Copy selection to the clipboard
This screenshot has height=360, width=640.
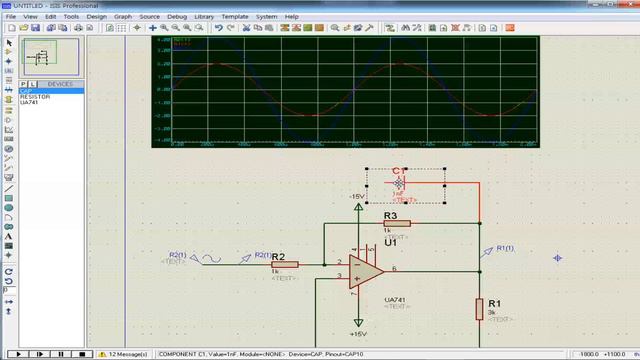tap(258, 28)
